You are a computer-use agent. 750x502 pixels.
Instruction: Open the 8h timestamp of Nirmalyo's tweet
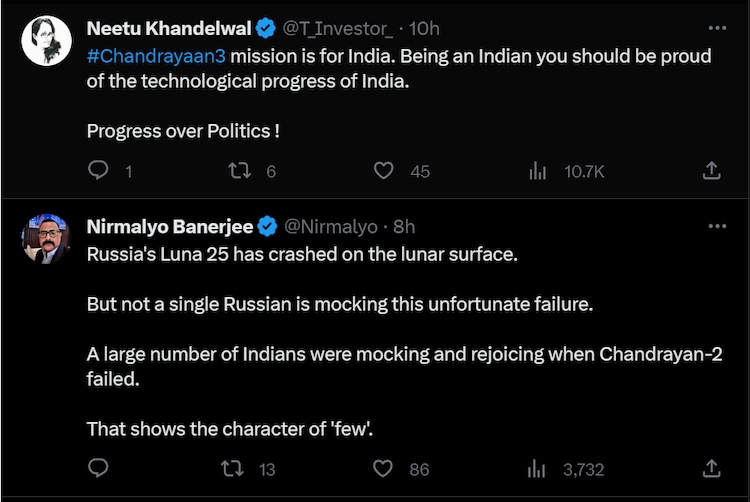click(x=405, y=226)
